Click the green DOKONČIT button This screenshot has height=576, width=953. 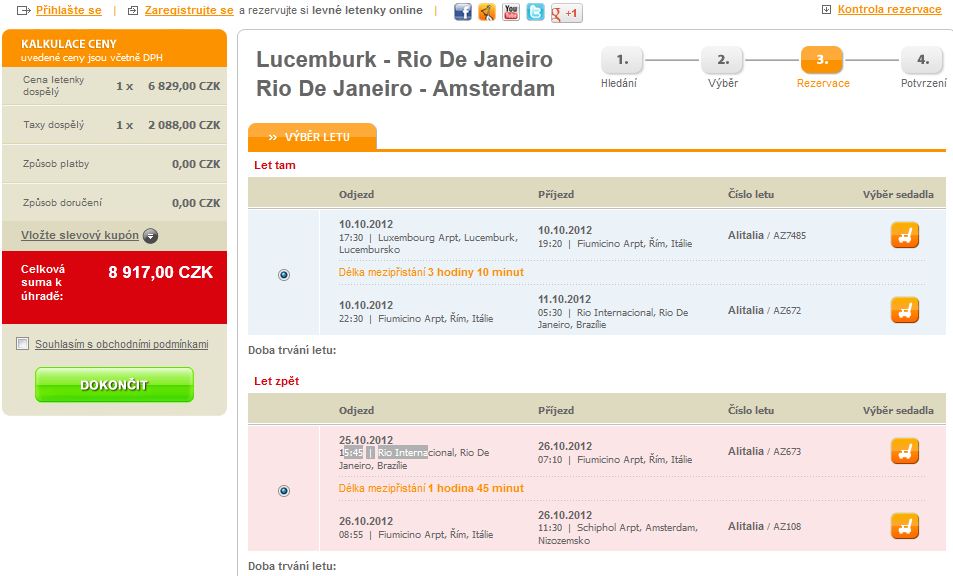tap(114, 385)
